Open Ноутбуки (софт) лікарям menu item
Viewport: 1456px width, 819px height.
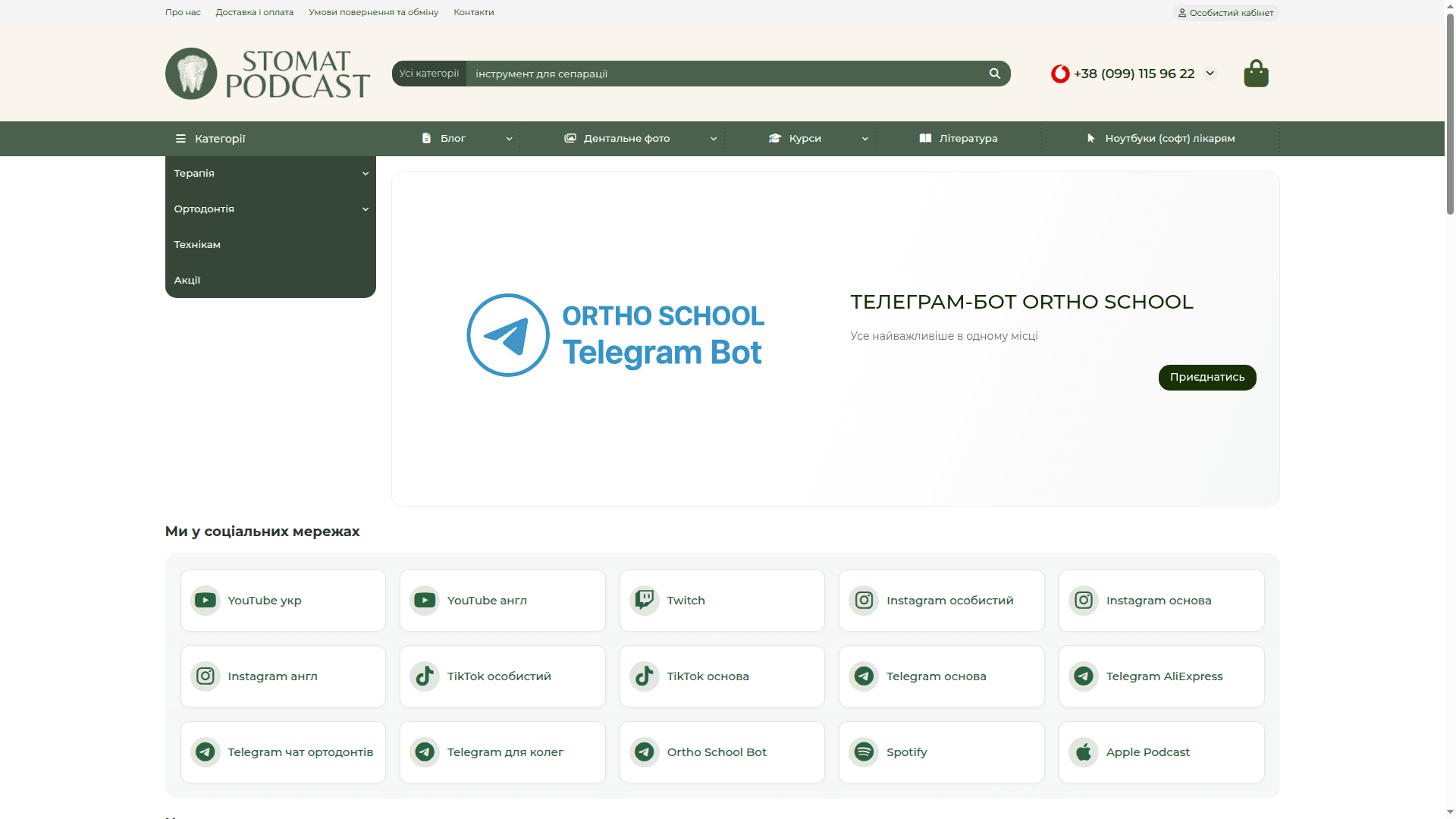[1169, 139]
